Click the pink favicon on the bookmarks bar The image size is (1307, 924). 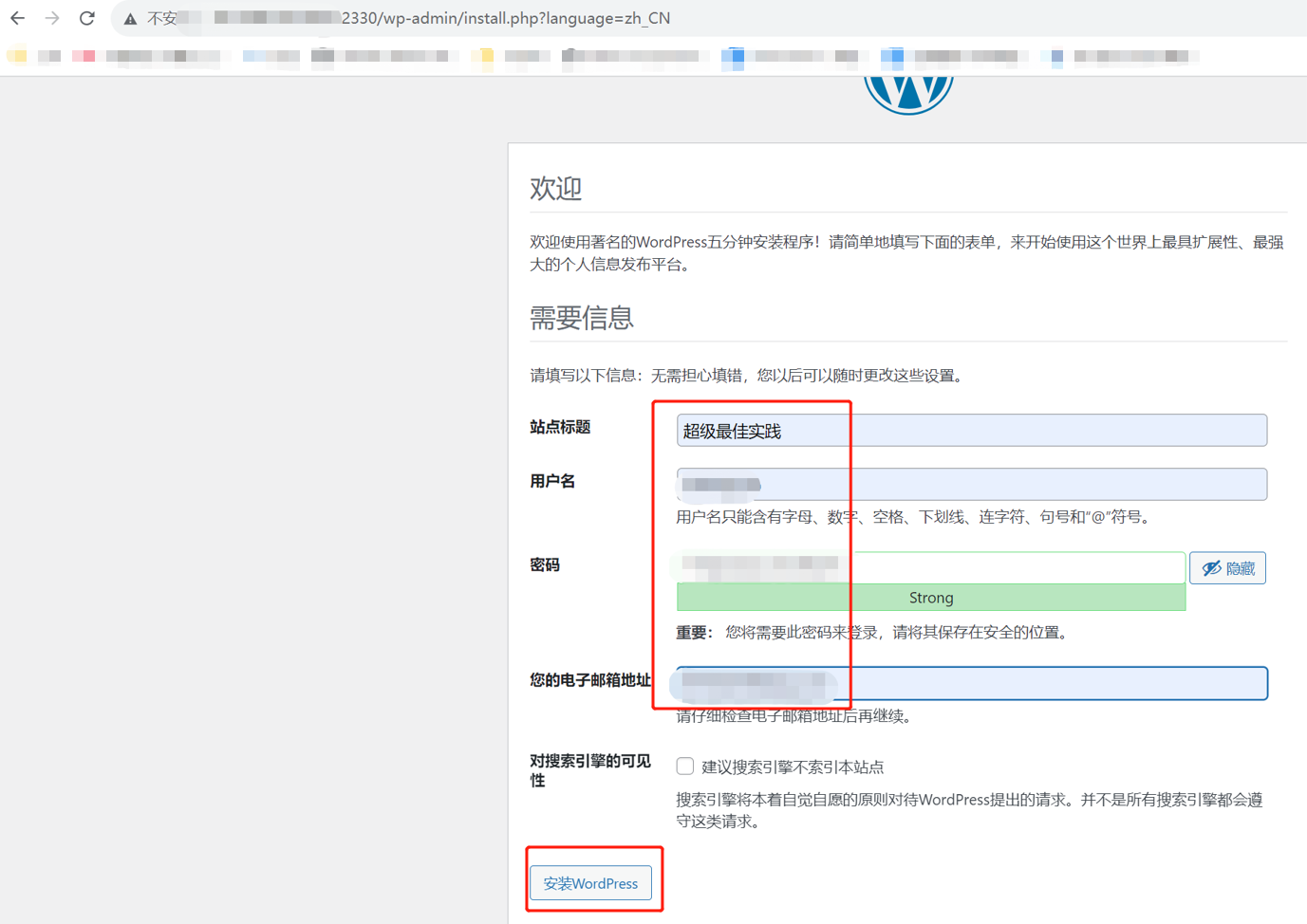pos(84,56)
